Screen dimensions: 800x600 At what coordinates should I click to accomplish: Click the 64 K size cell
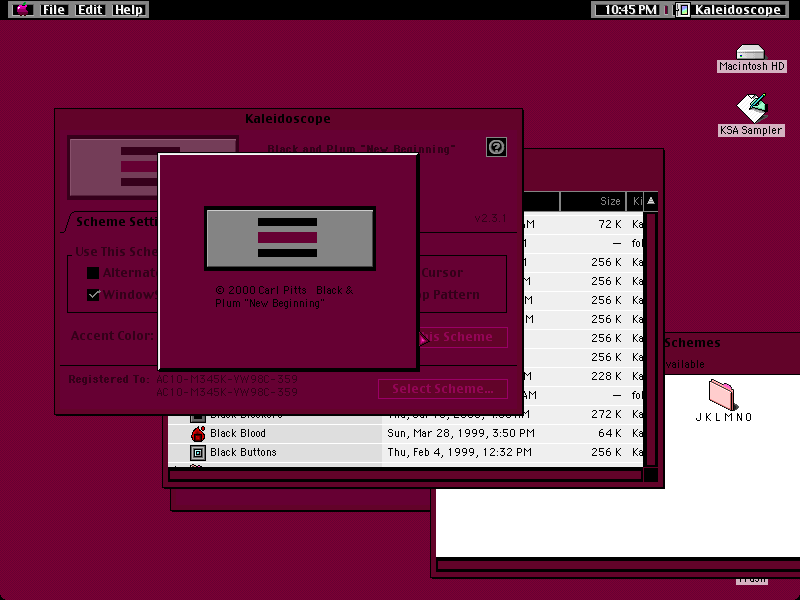610,433
